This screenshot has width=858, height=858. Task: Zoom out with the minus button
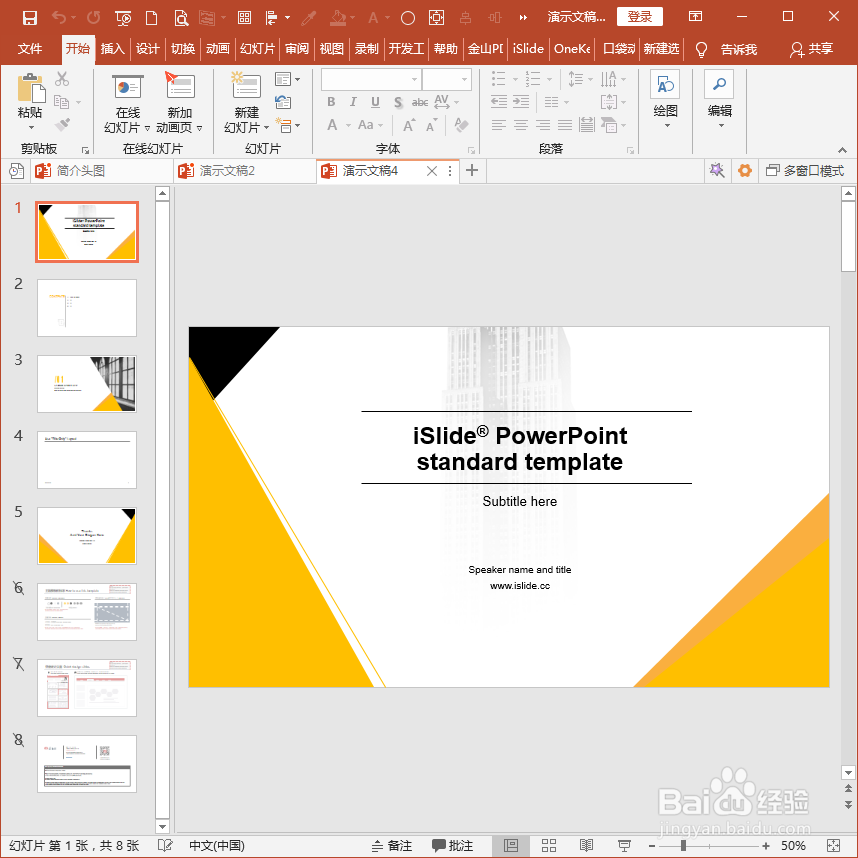pos(652,846)
